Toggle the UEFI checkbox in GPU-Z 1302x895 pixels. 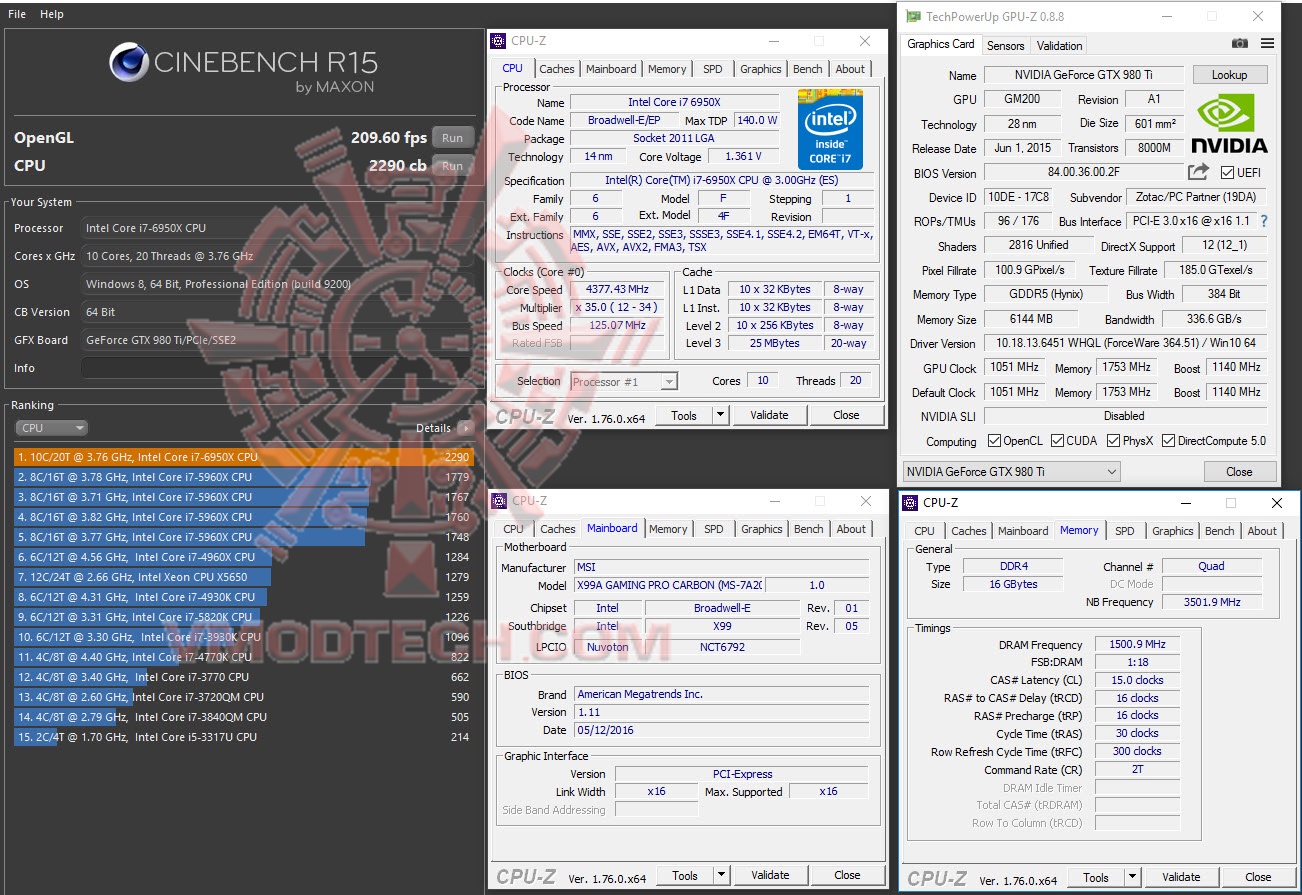[1226, 173]
